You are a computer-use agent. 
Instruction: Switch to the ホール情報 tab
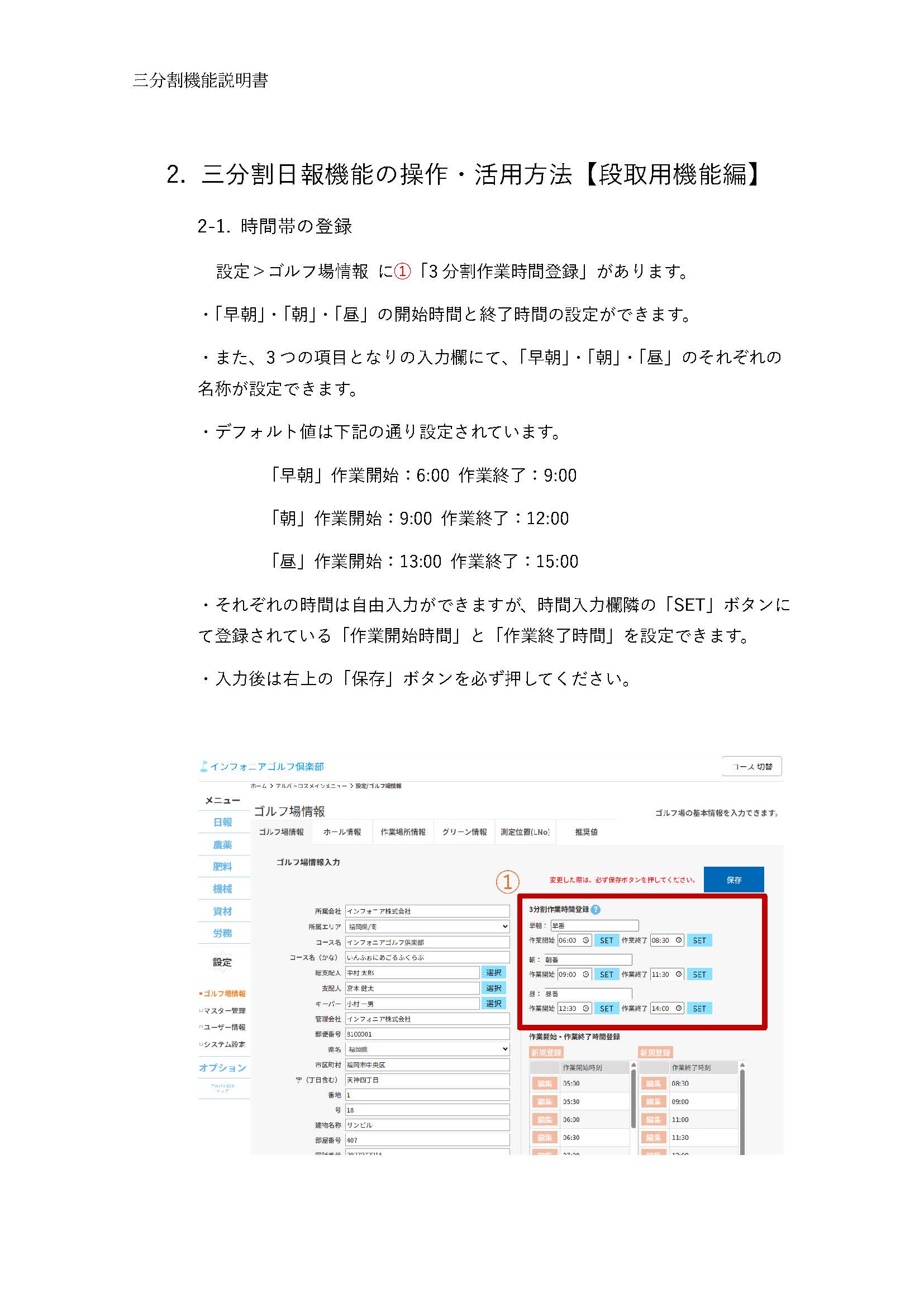(342, 833)
